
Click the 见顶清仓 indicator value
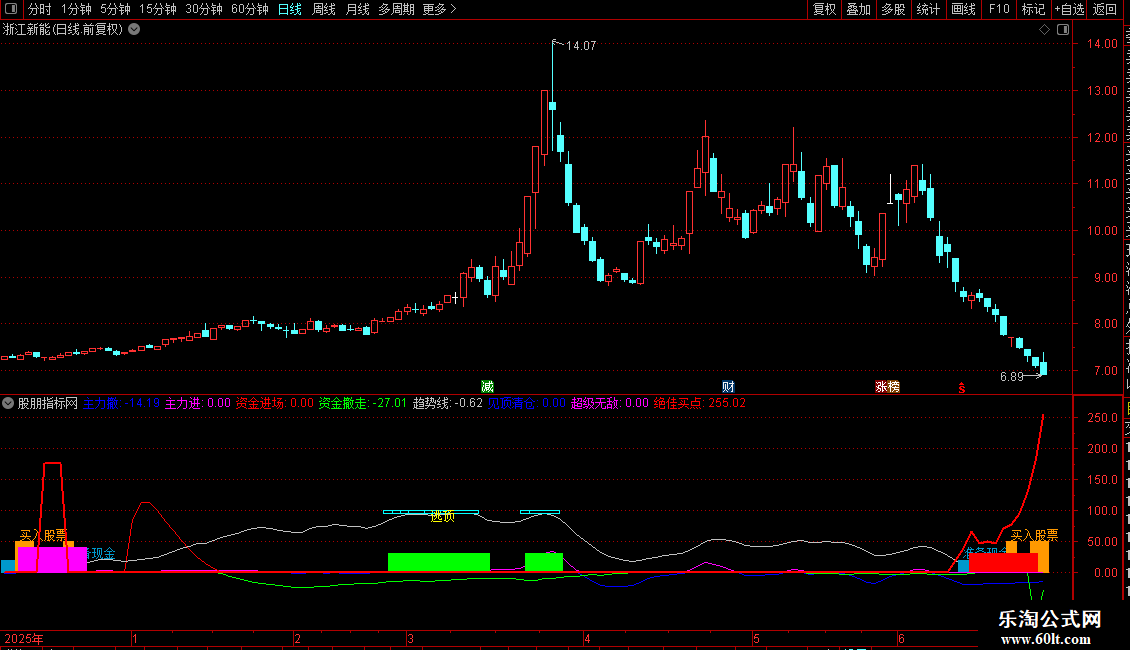[x=527, y=404]
